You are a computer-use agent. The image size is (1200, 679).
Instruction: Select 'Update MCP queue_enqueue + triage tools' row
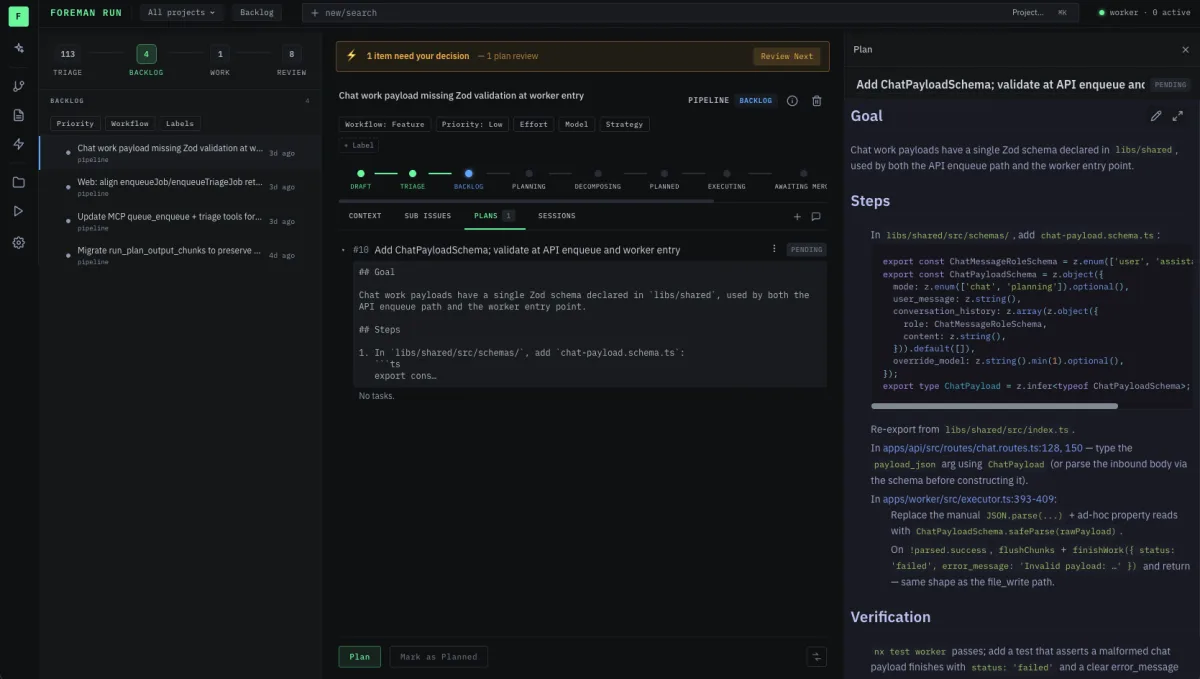click(180, 221)
